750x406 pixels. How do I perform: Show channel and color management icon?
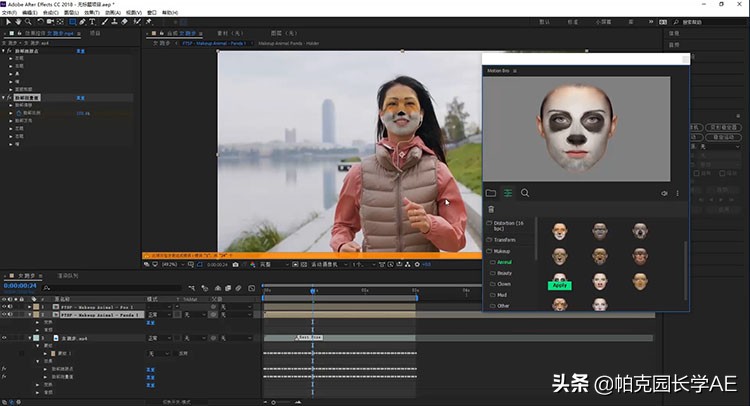click(x=253, y=264)
